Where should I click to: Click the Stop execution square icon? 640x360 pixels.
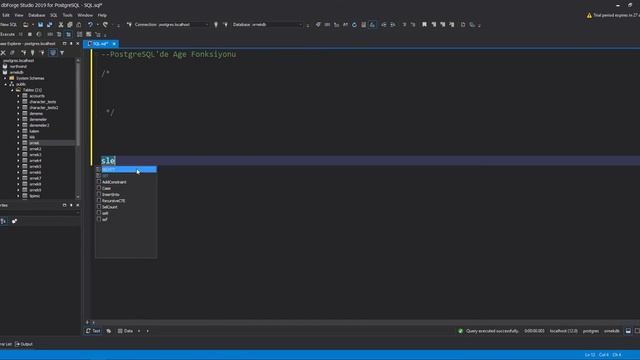pyautogui.click(x=30, y=34)
